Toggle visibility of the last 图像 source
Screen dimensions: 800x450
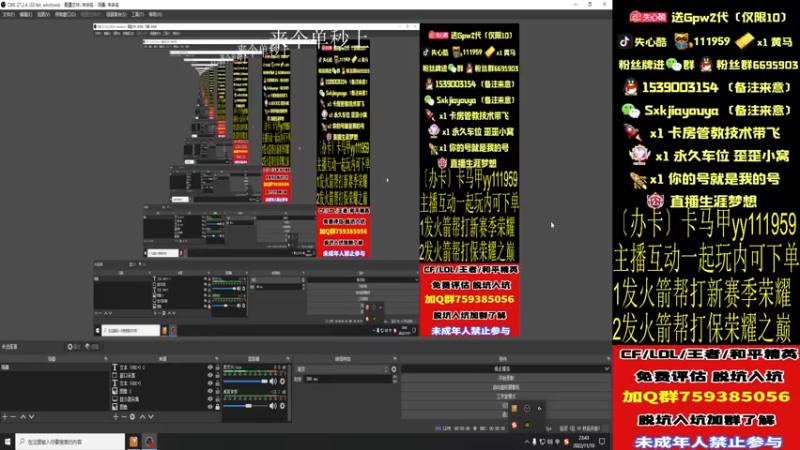pos(210,407)
